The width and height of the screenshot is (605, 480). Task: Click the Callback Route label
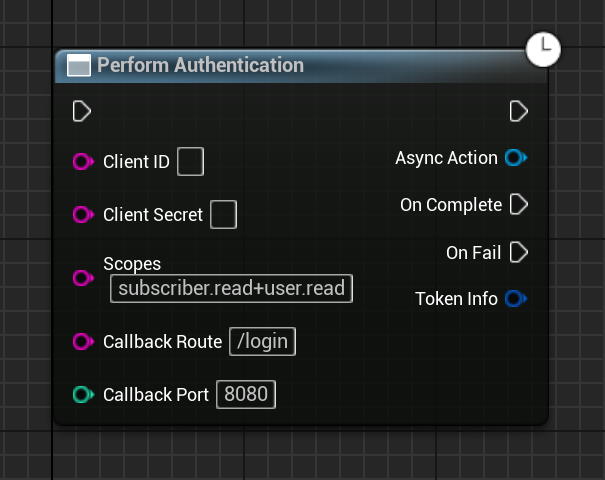point(162,341)
